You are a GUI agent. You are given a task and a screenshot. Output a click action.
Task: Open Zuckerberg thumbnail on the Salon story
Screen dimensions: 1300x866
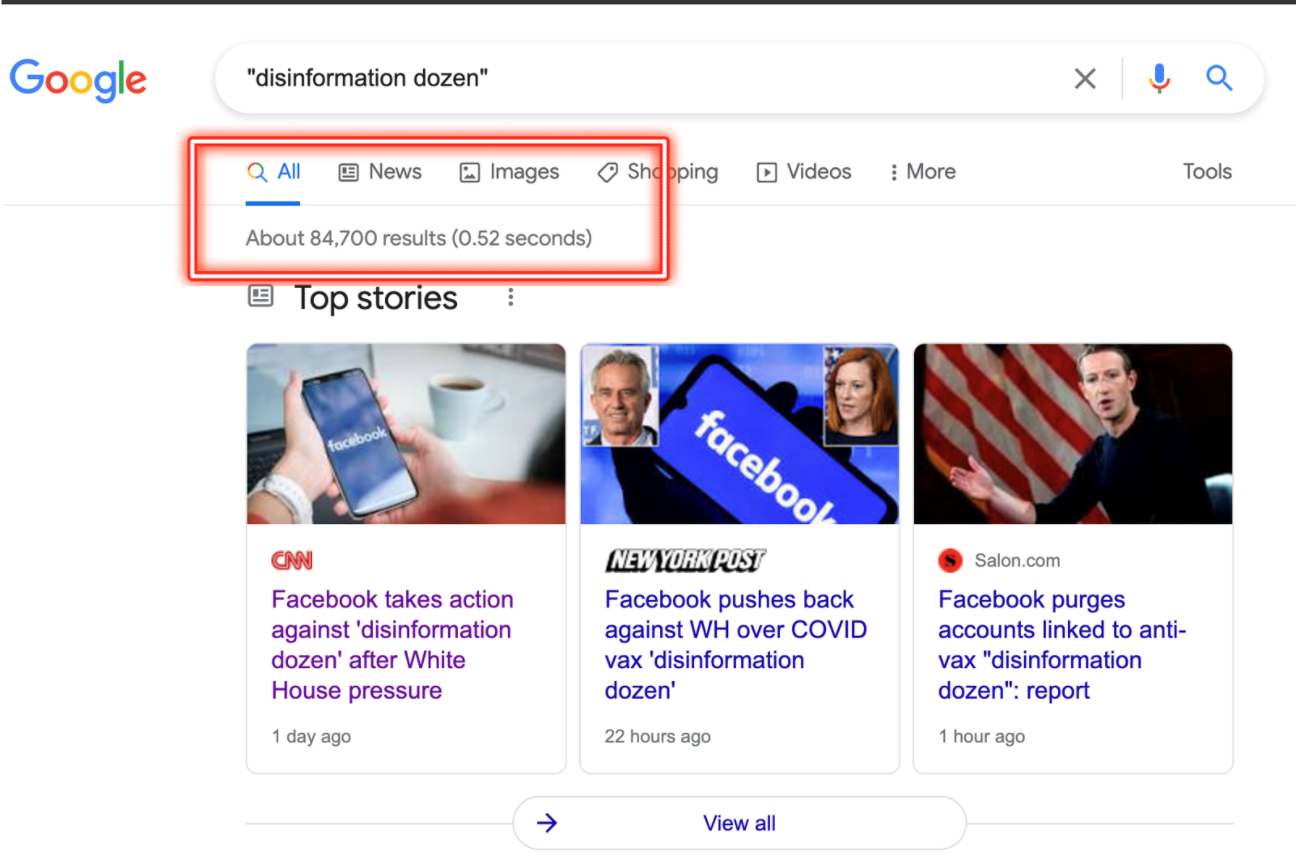1073,434
